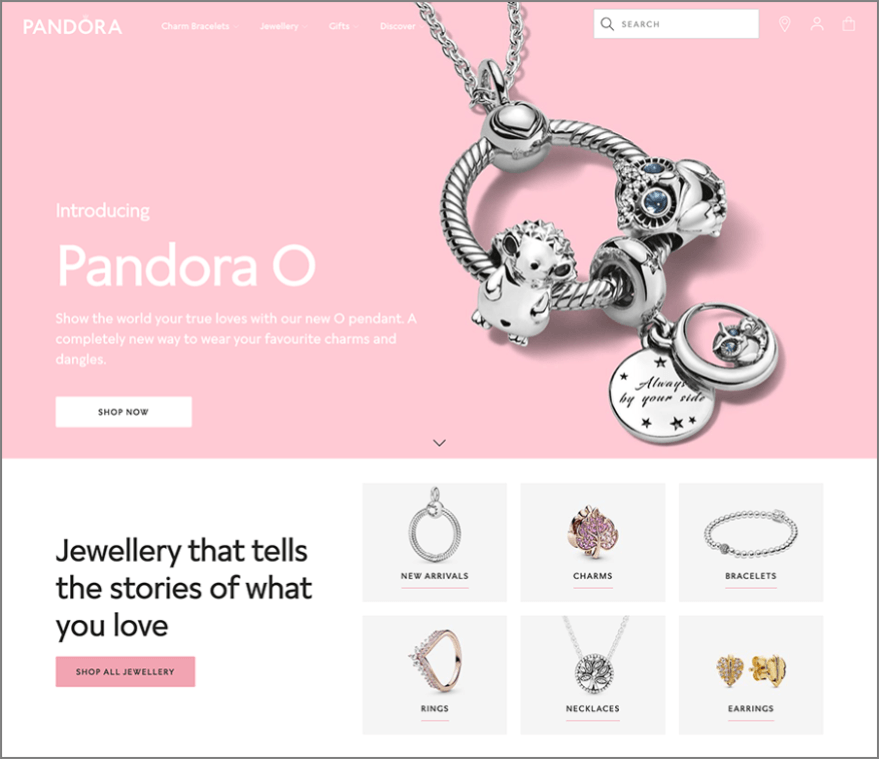Open the store locator pin icon
Screen dimensions: 879x759
point(784,24)
